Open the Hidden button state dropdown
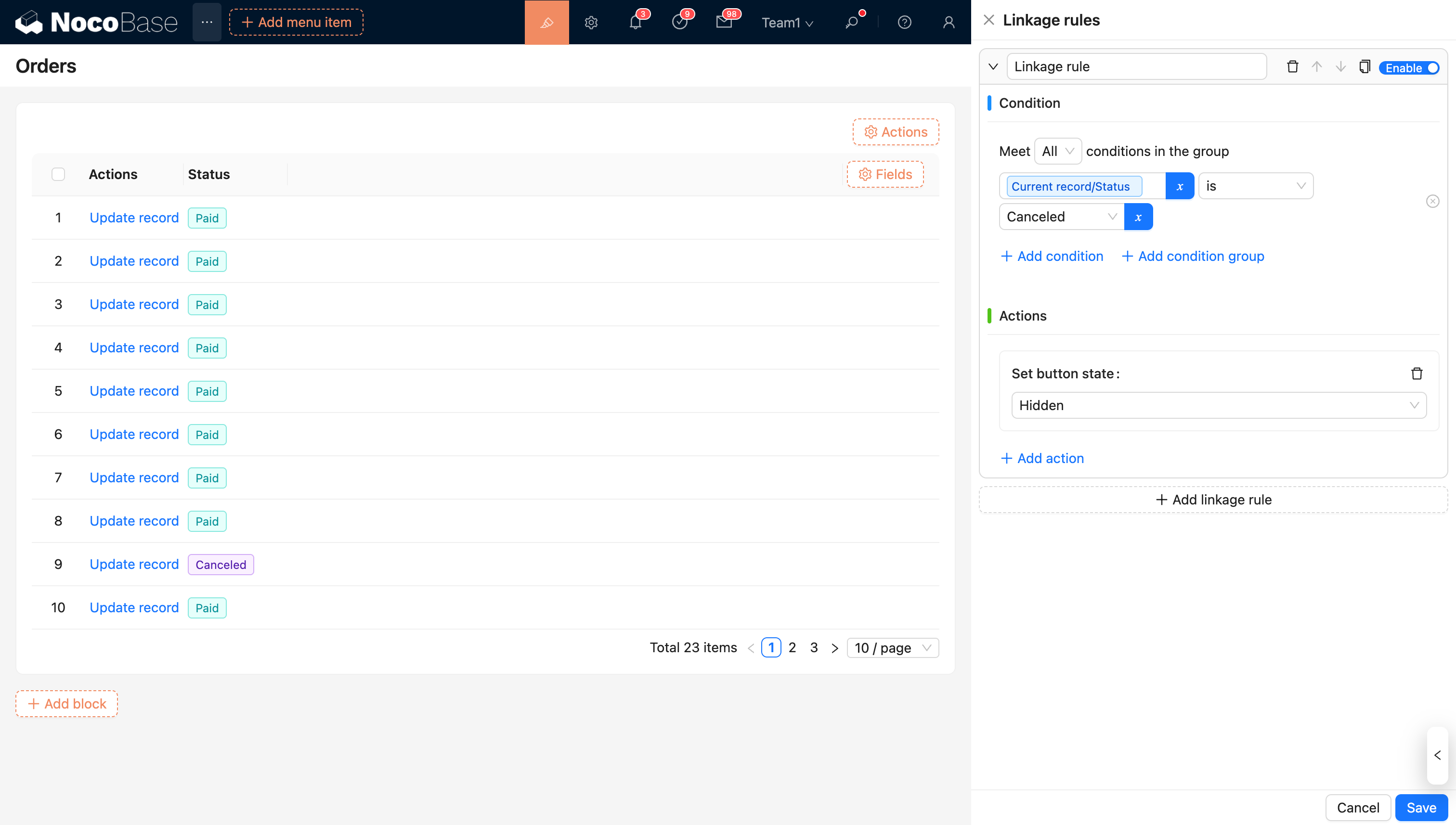The image size is (1456, 825). (x=1218, y=405)
